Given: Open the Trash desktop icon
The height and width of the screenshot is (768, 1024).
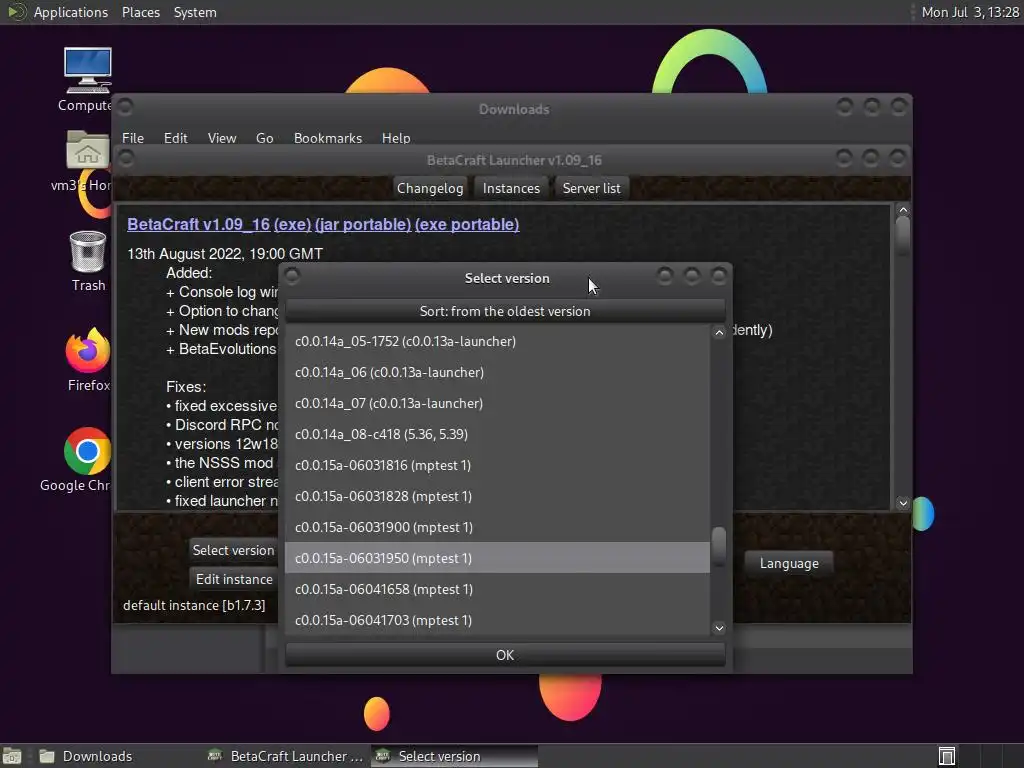Looking at the screenshot, I should pyautogui.click(x=88, y=251).
